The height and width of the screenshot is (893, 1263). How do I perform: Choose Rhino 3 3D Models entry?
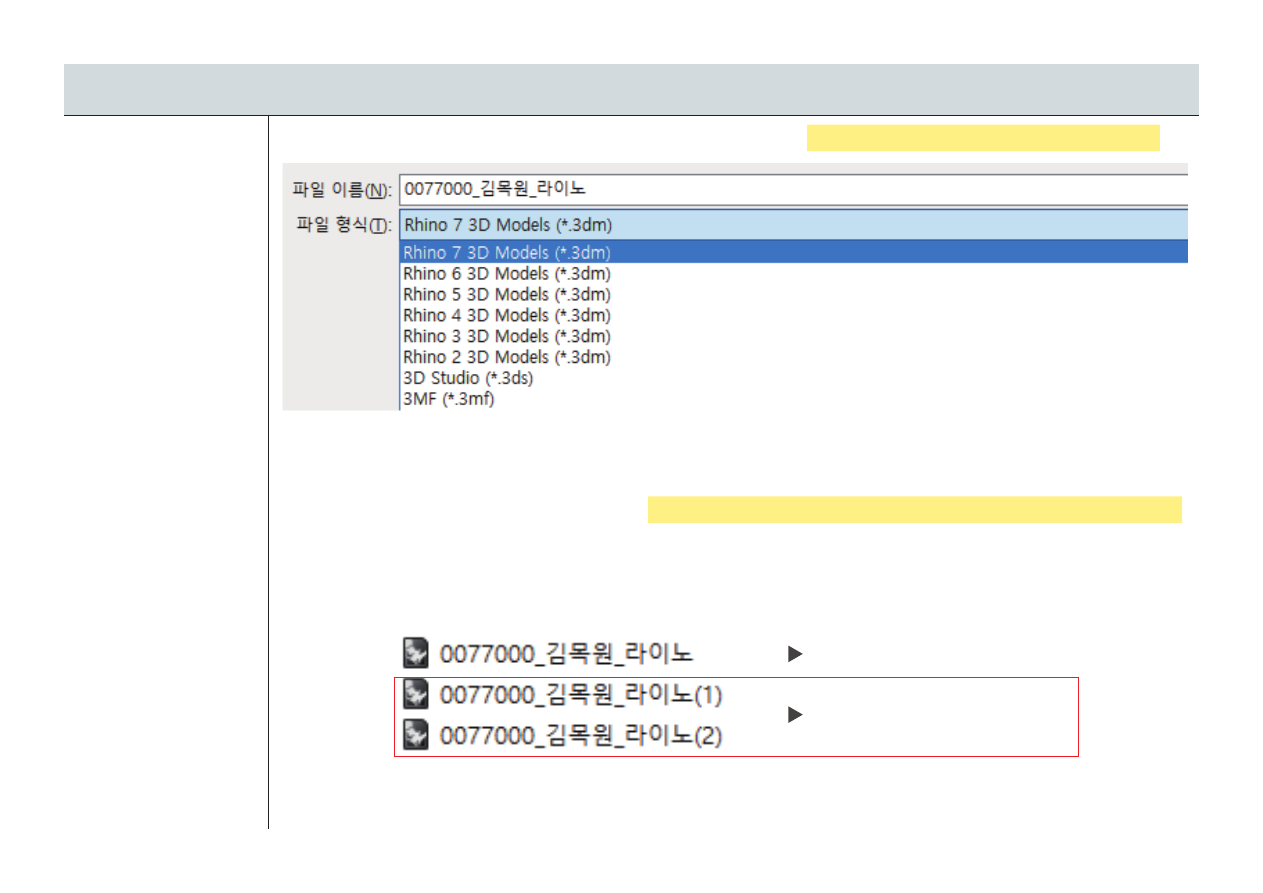pos(506,336)
